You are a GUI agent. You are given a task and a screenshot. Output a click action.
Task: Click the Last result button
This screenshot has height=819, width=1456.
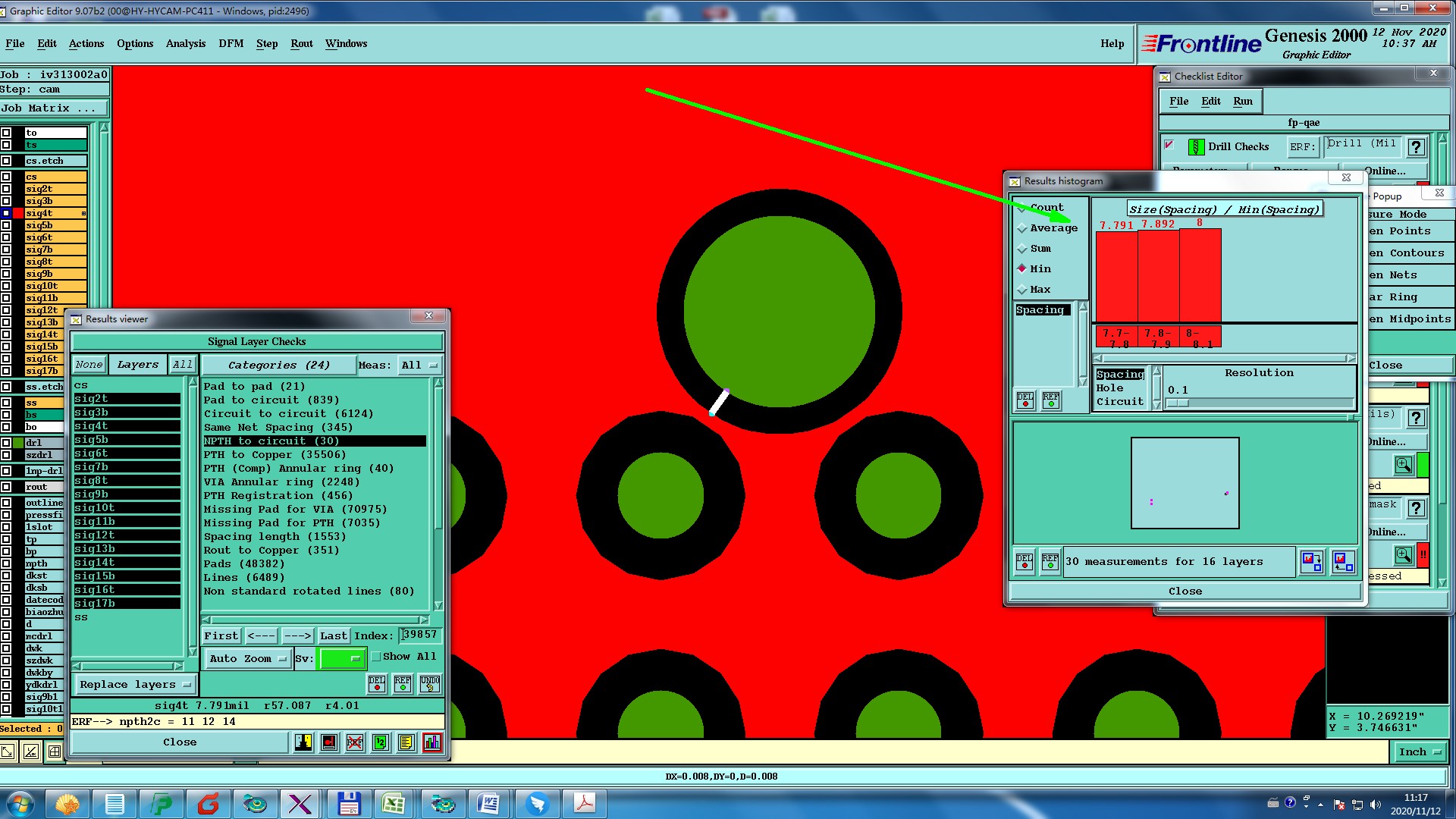click(x=332, y=636)
